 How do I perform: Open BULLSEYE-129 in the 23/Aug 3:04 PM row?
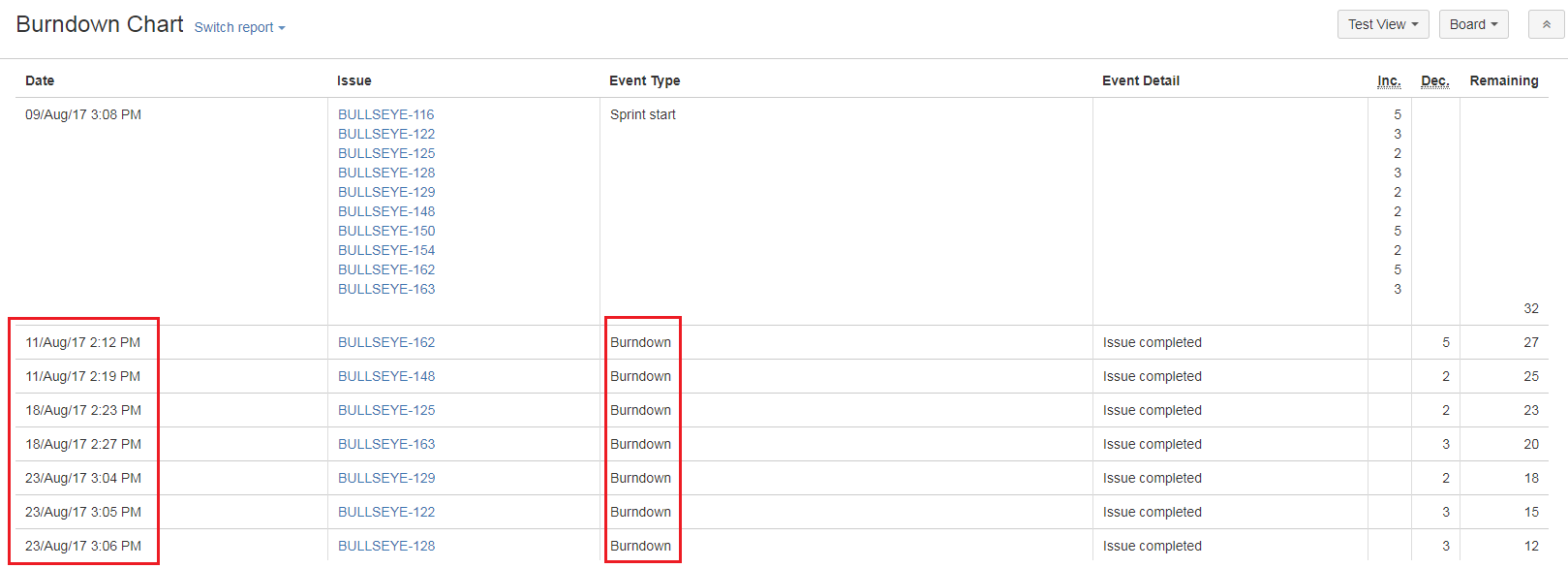click(x=386, y=478)
